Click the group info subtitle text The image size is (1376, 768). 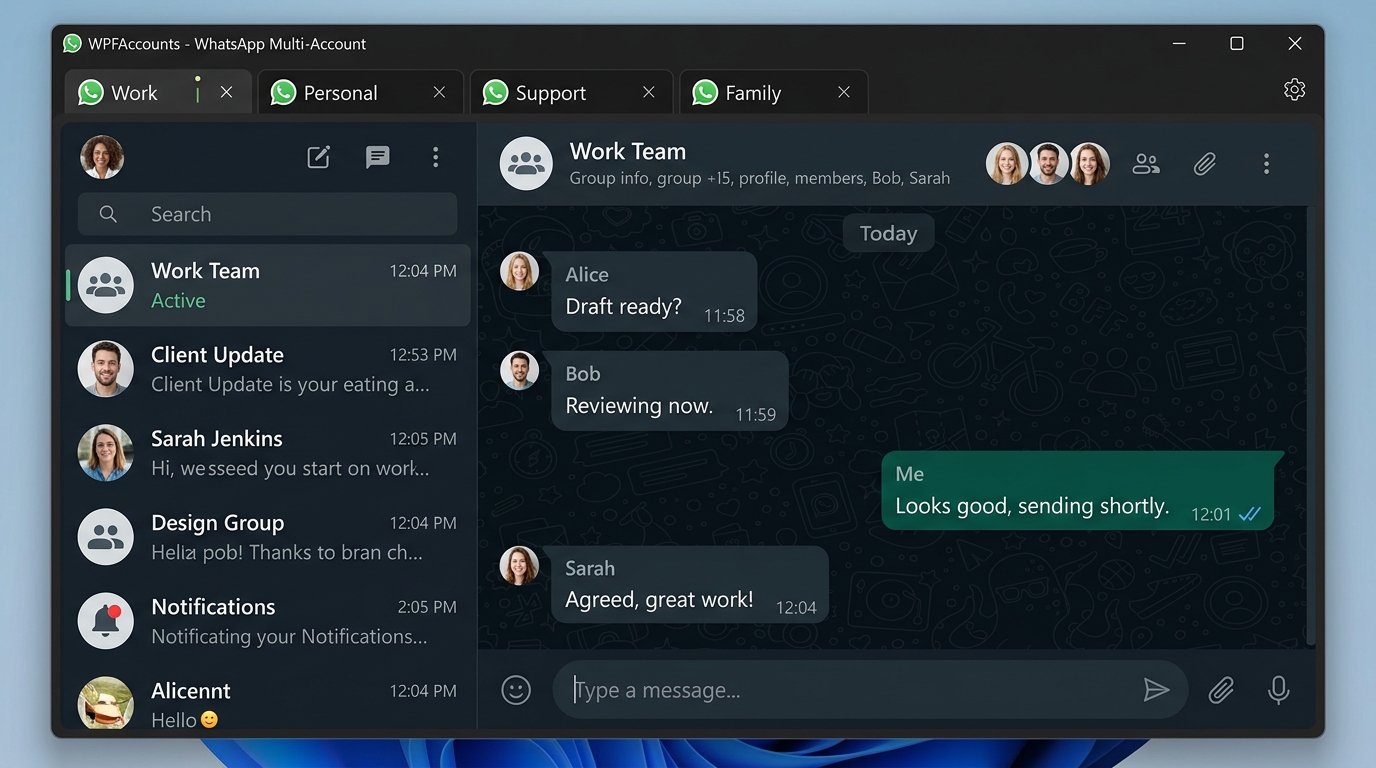[760, 178]
